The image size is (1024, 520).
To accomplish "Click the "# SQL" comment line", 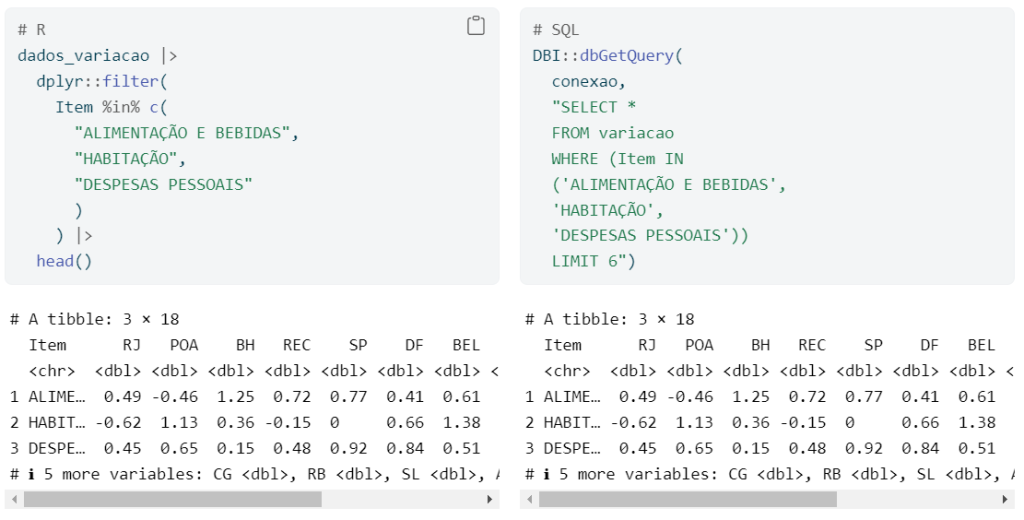I will (x=556, y=30).
